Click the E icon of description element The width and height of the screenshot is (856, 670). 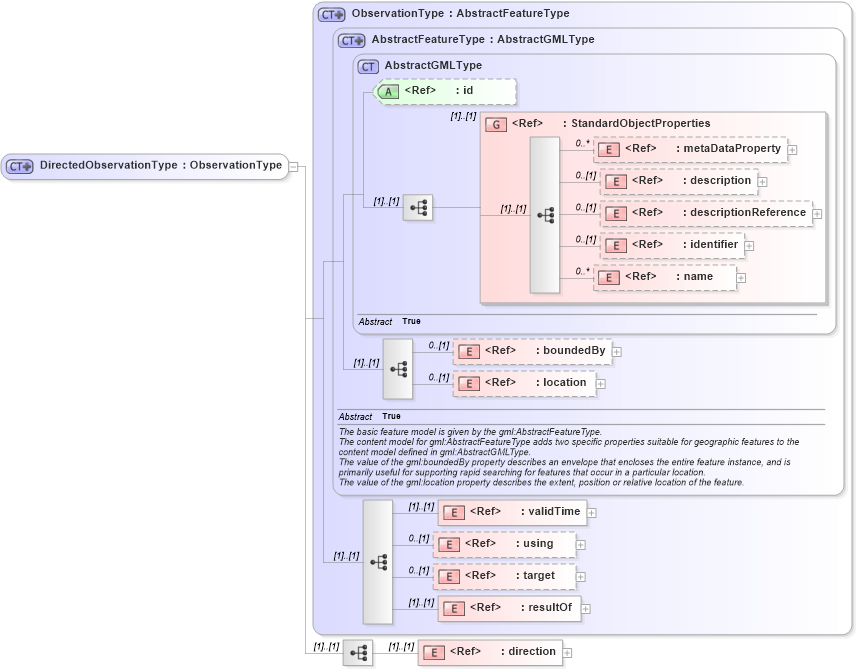coord(616,181)
